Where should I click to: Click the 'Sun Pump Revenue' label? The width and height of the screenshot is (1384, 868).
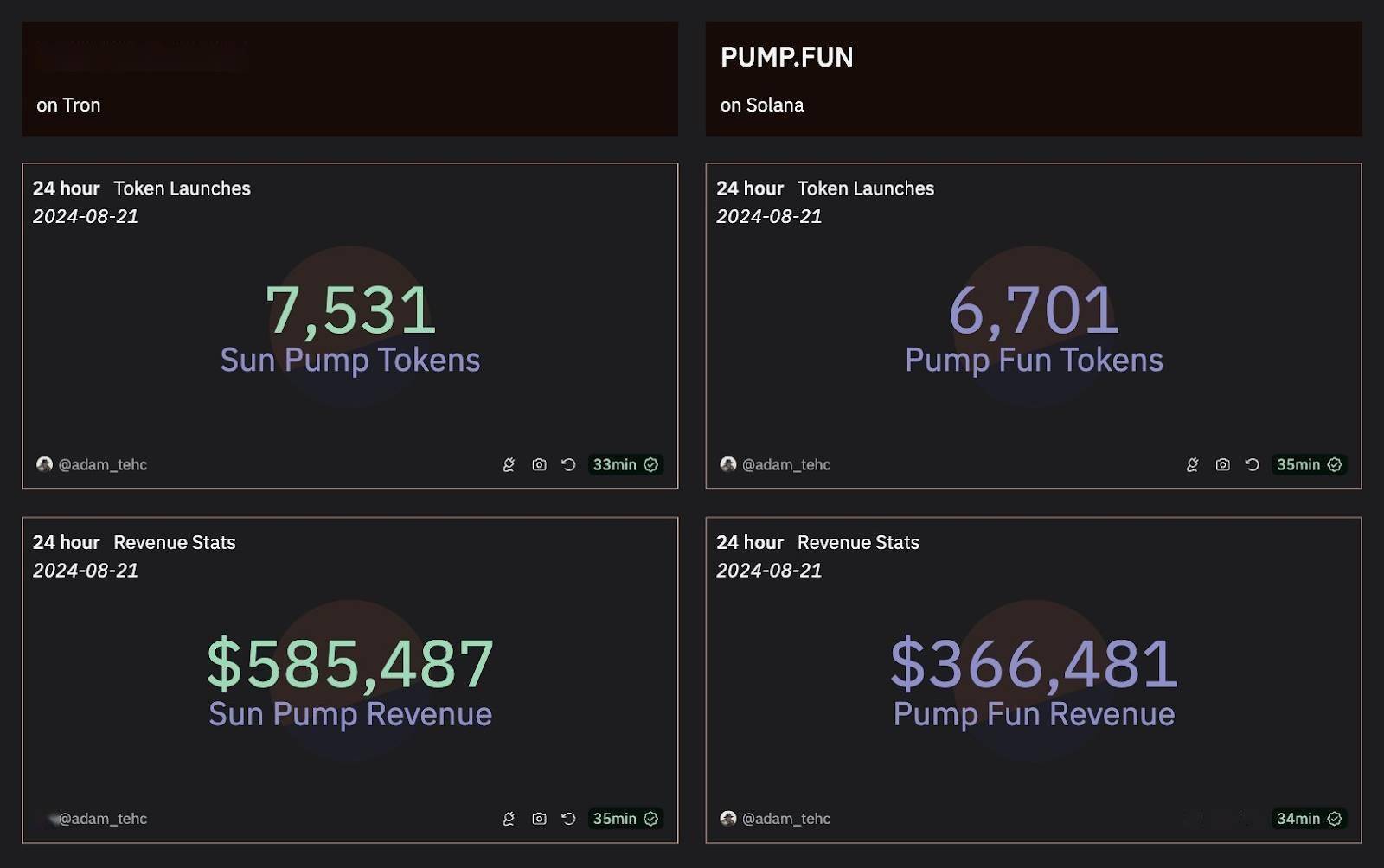tap(350, 715)
